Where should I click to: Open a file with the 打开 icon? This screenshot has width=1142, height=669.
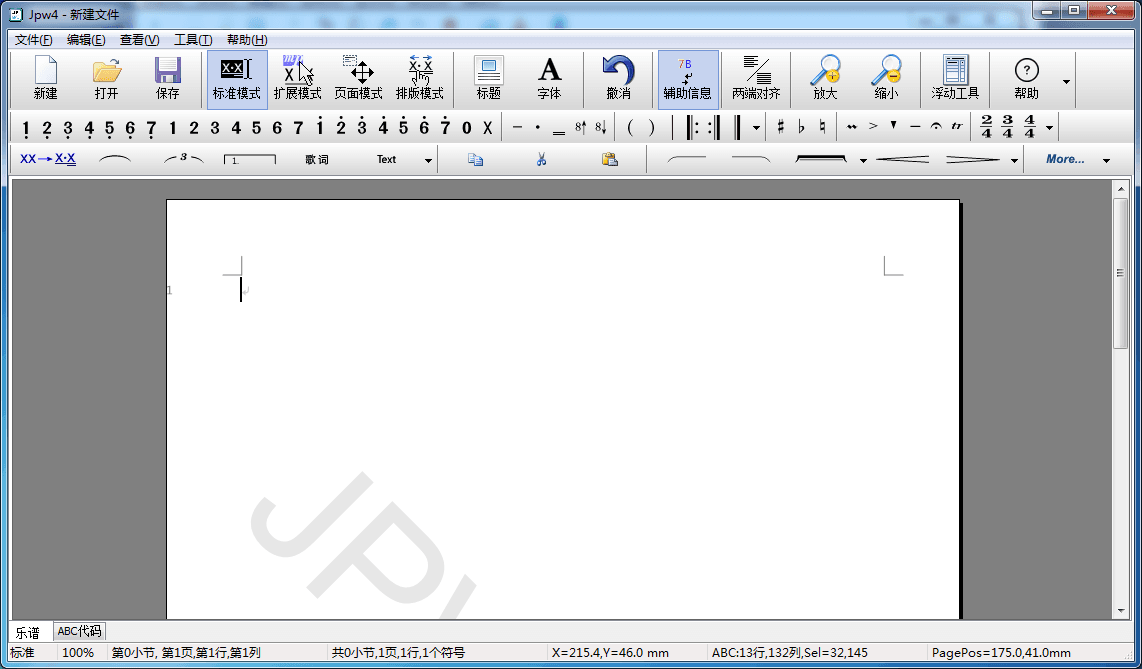tap(106, 78)
